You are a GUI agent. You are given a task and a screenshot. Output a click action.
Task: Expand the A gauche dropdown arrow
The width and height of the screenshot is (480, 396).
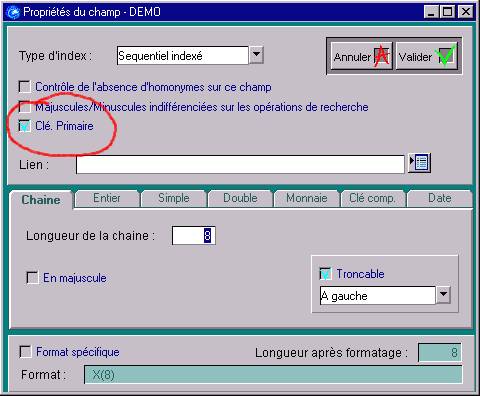pos(443,295)
